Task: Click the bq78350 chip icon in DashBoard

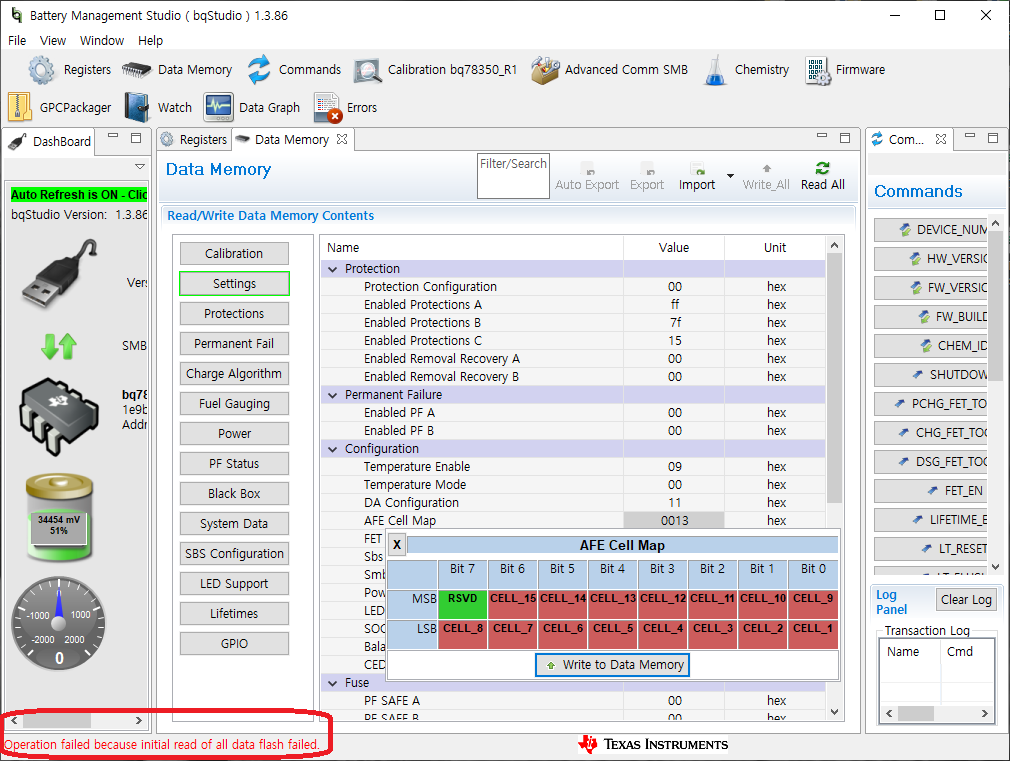Action: click(x=59, y=416)
